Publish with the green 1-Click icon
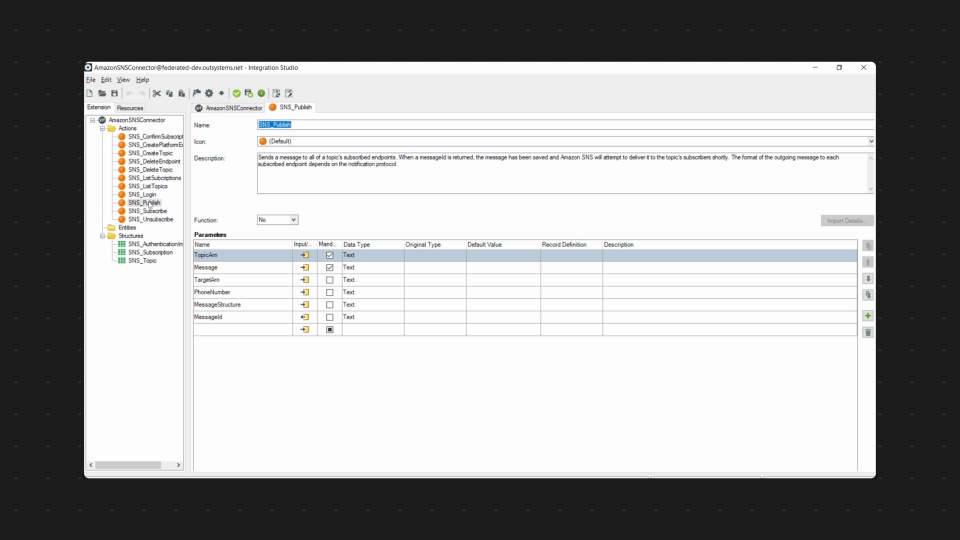Screen dimensions: 960x540 point(261,93)
